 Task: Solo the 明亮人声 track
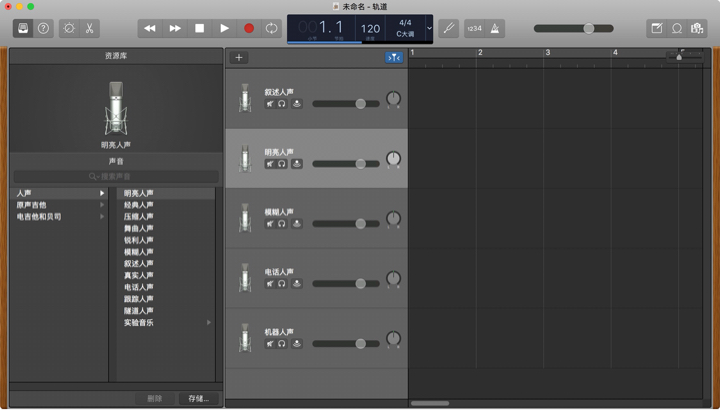[x=281, y=163]
